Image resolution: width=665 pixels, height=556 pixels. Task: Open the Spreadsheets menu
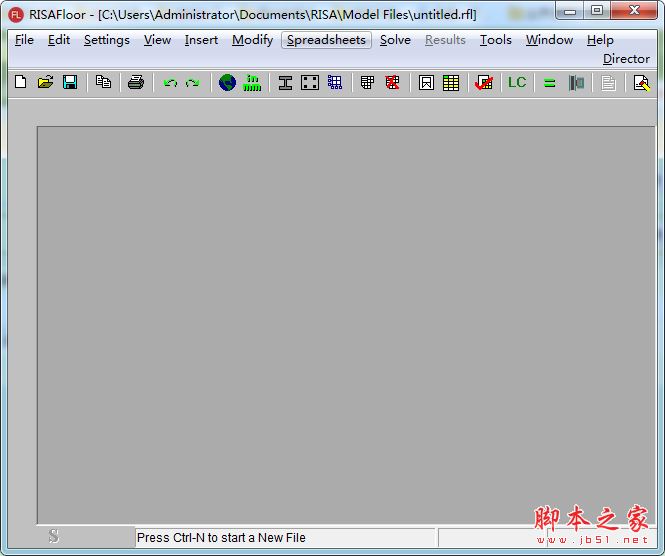pyautogui.click(x=326, y=40)
